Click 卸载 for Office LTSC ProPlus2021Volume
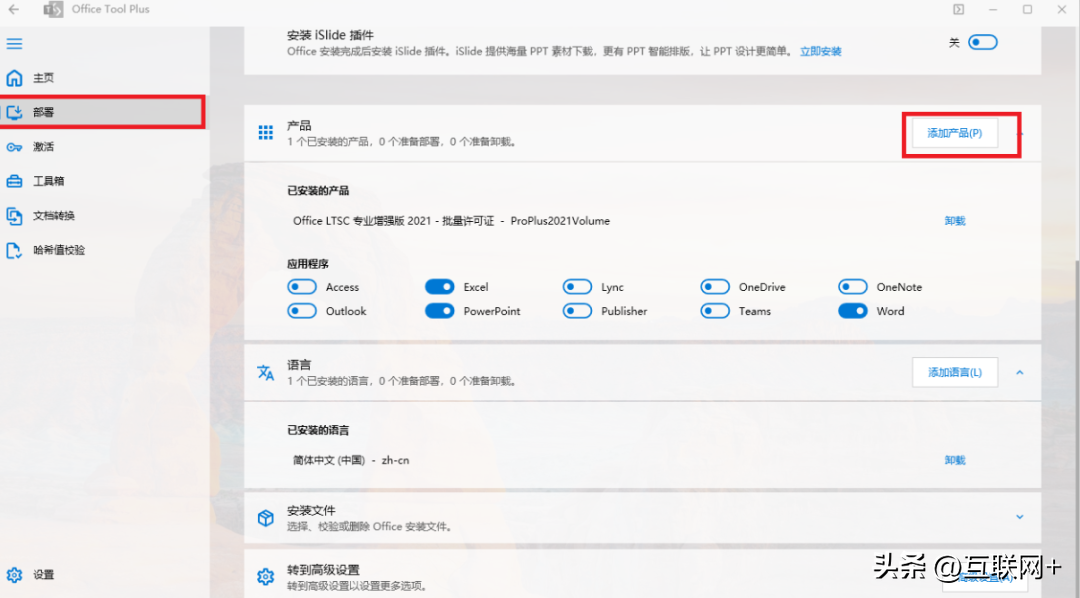This screenshot has height=598, width=1080. click(x=955, y=221)
